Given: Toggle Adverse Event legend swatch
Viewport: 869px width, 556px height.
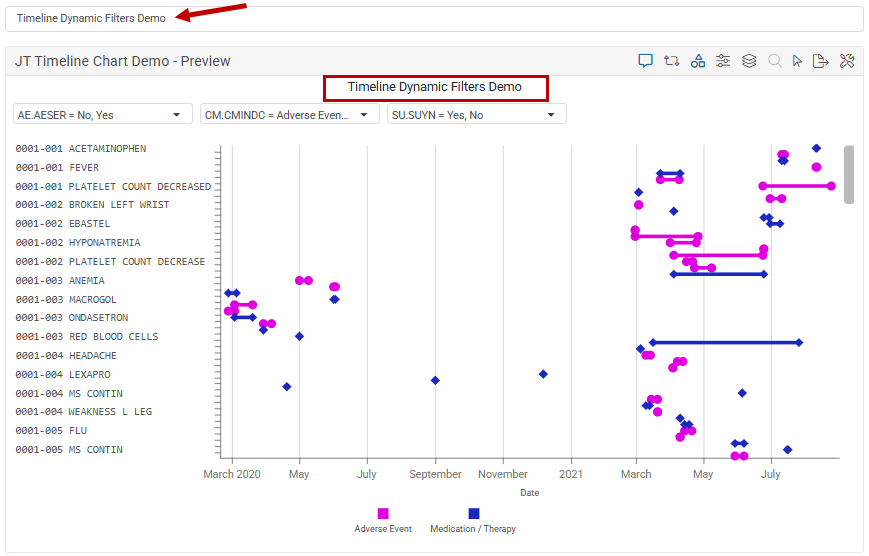Looking at the screenshot, I should [x=383, y=513].
